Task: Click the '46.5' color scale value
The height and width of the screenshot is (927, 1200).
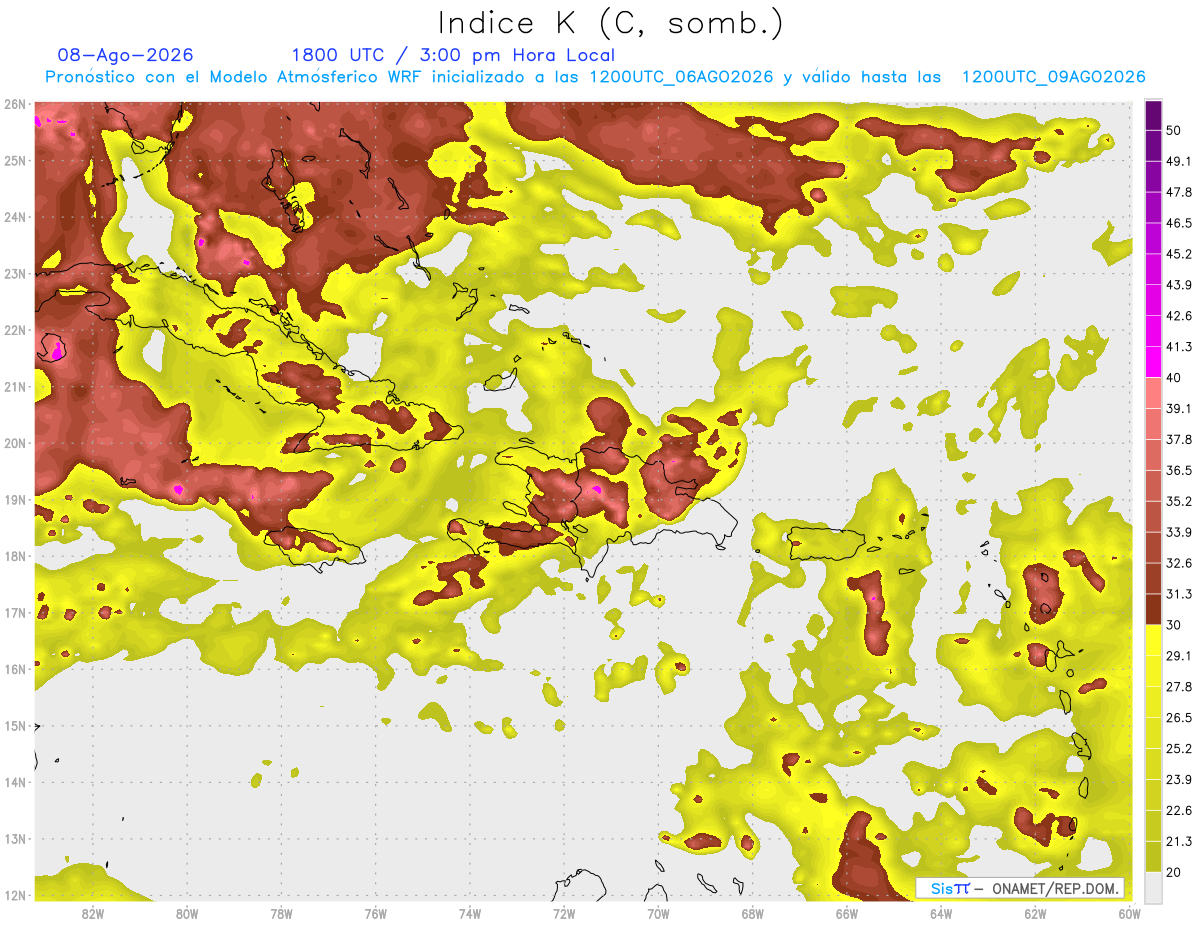Action: 1178,223
